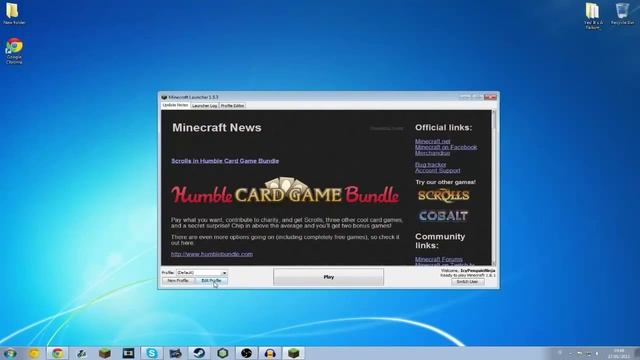Open the Google Chrome desktop shortcut
Image resolution: width=640 pixels, height=360 pixels.
tap(14, 51)
